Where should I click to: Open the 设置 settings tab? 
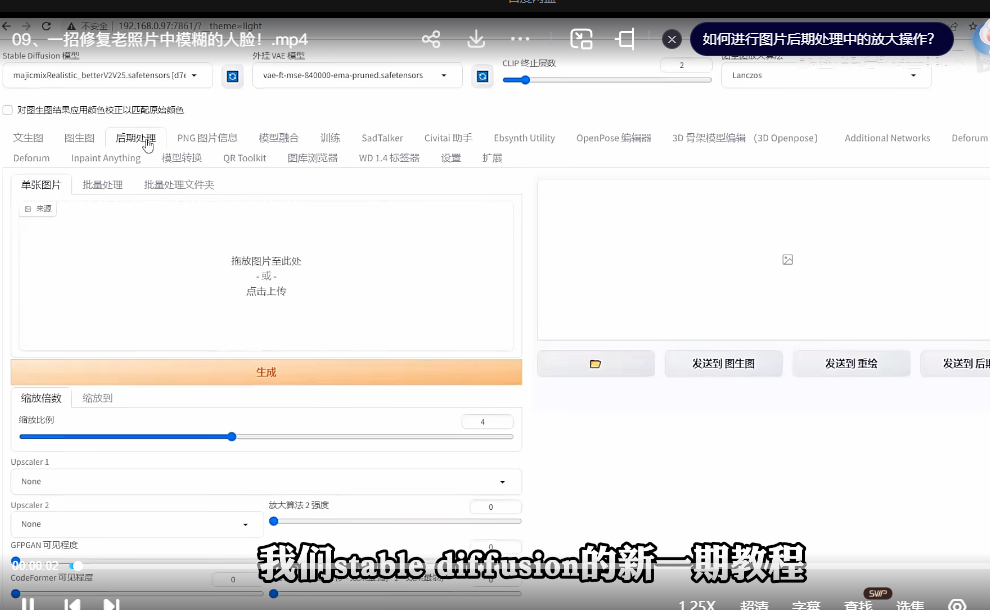[x=451, y=158]
